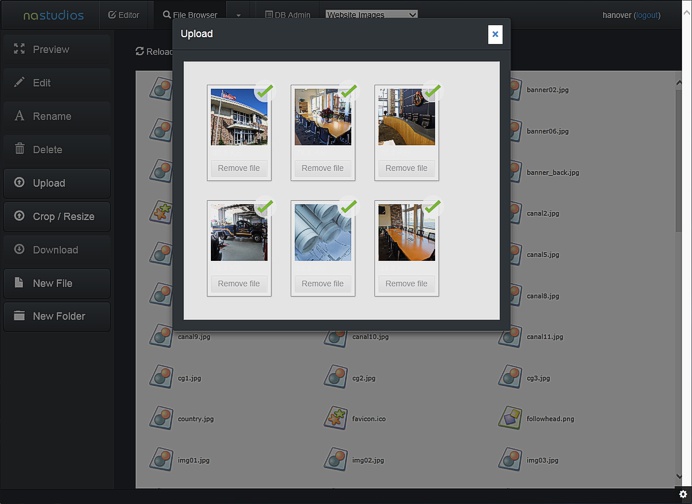Click the logout link
Image resolution: width=692 pixels, height=504 pixels.
(x=647, y=15)
